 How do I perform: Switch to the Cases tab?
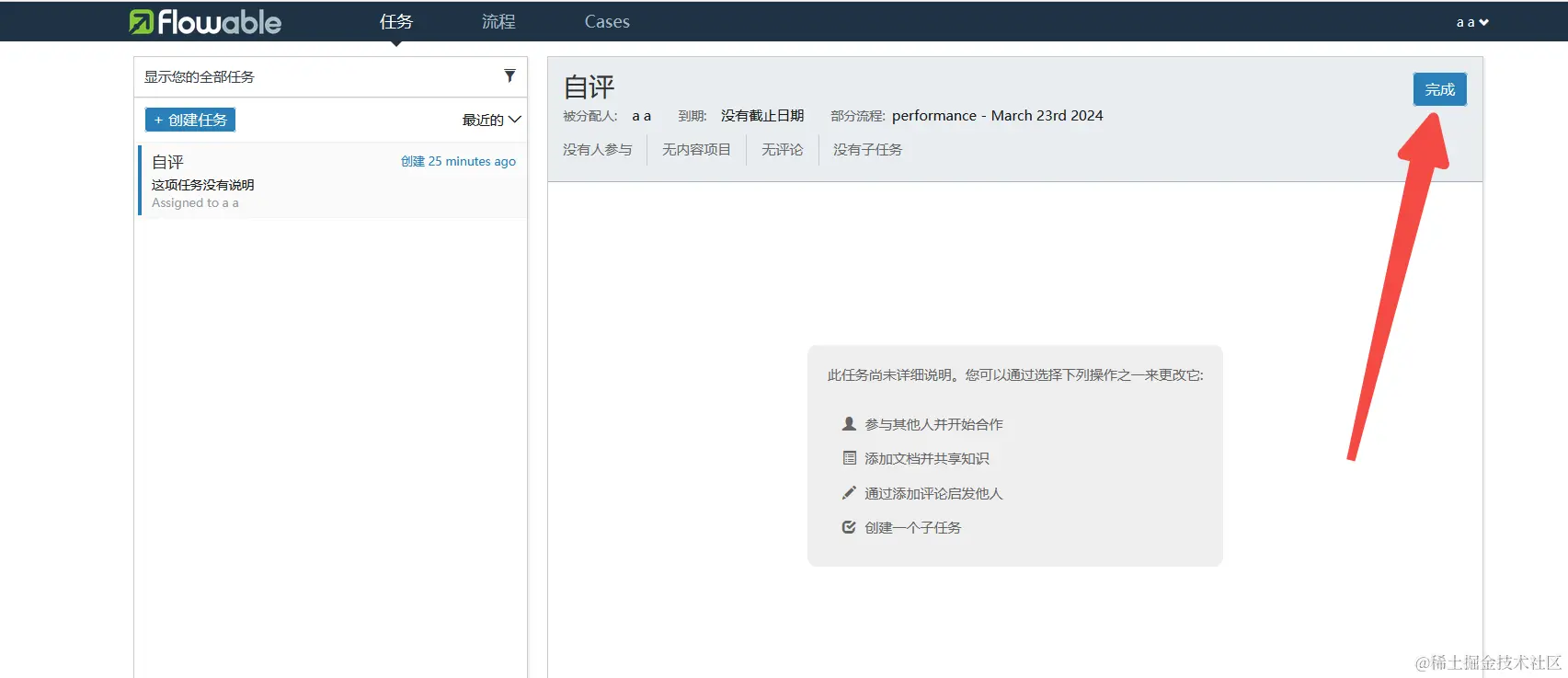coord(607,21)
